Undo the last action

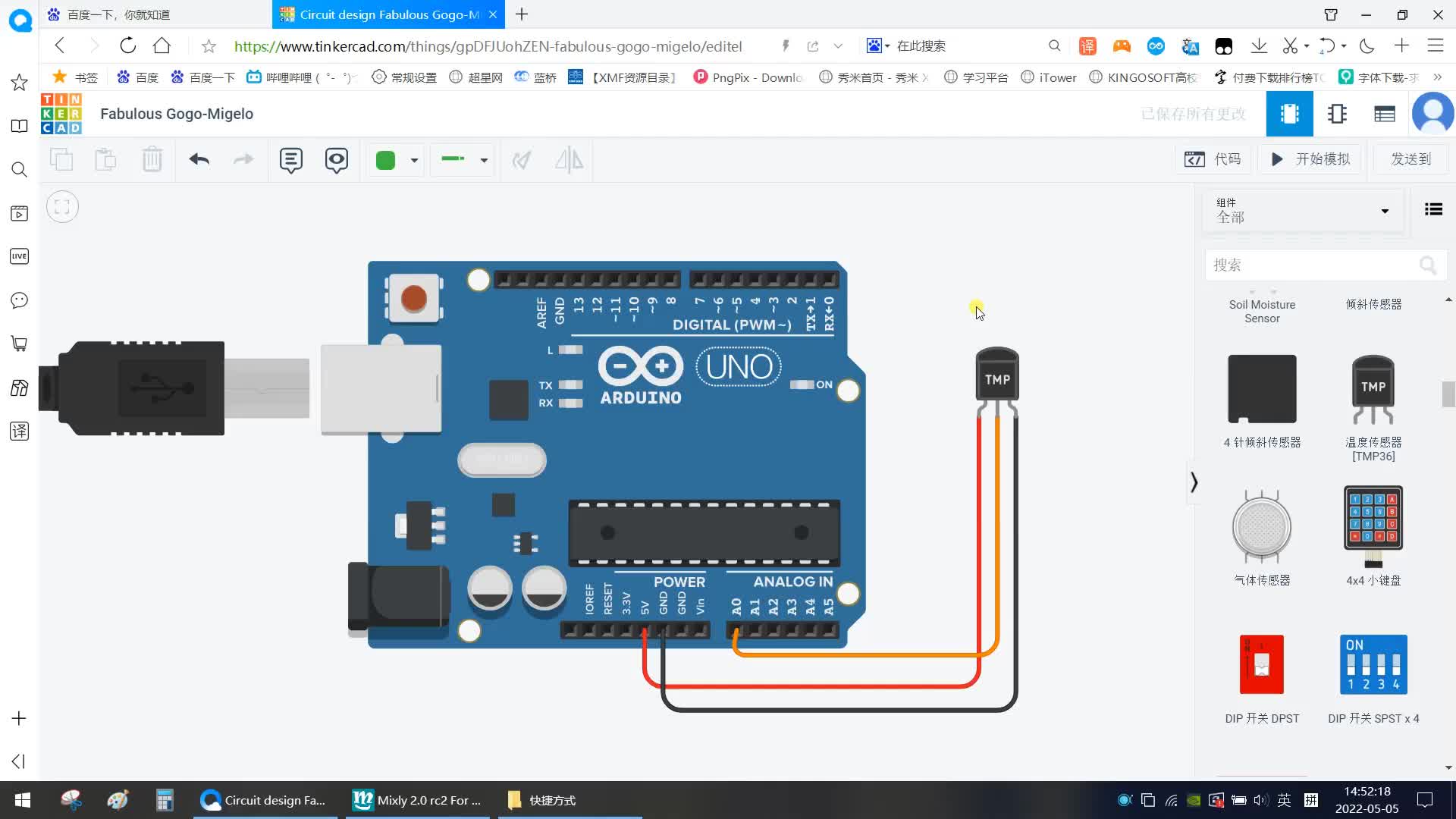coord(199,159)
